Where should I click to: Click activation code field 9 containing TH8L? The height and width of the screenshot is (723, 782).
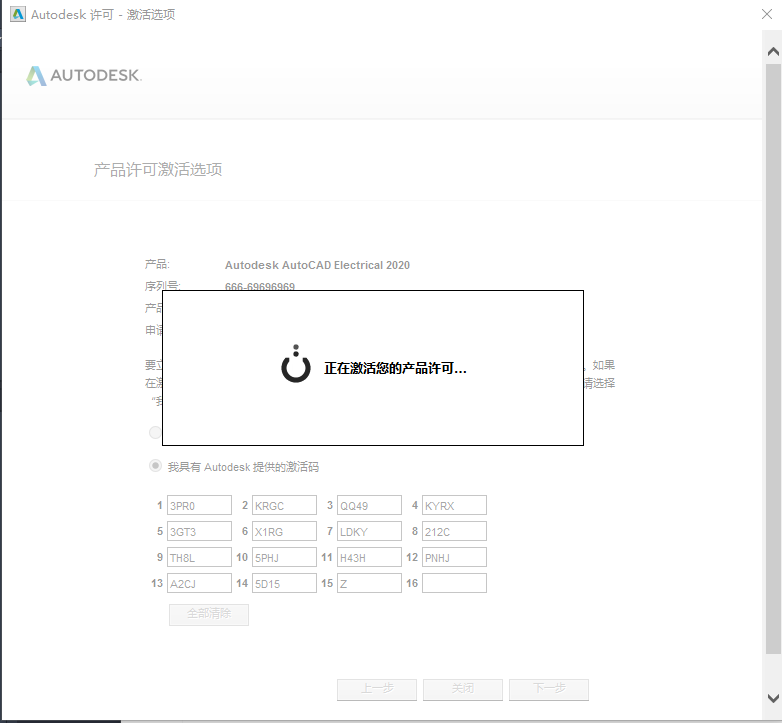click(x=199, y=557)
